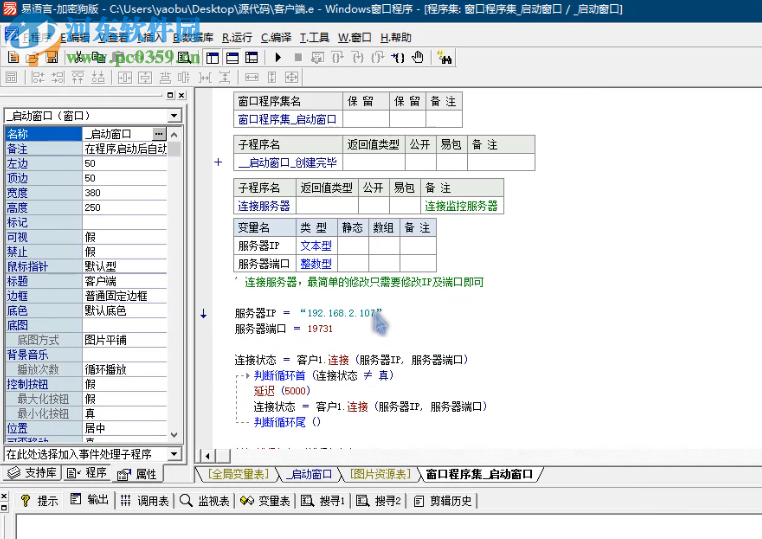Image resolution: width=762 pixels, height=539 pixels.
Task: Stop execution with the stop icon
Action: pos(298,58)
